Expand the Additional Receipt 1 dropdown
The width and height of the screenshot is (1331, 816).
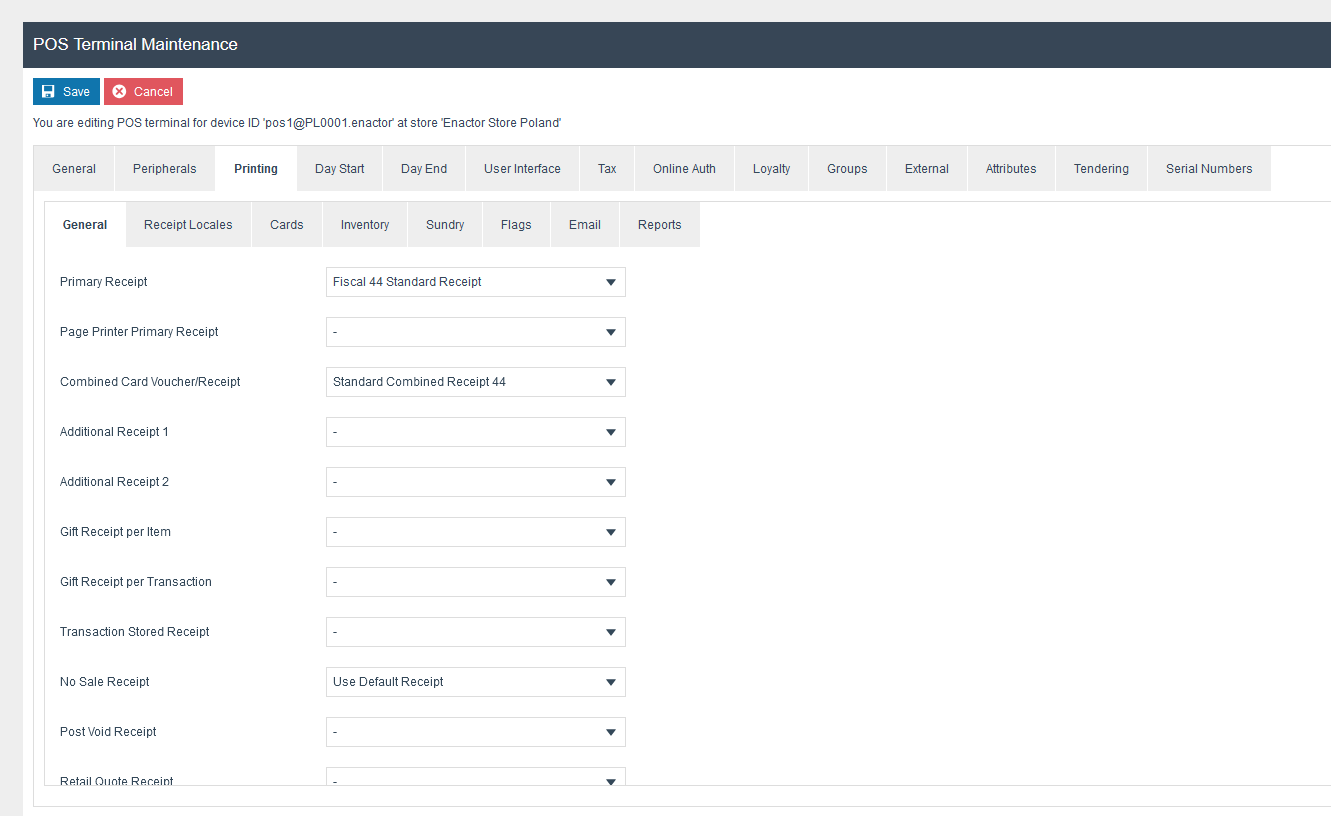pyautogui.click(x=475, y=432)
